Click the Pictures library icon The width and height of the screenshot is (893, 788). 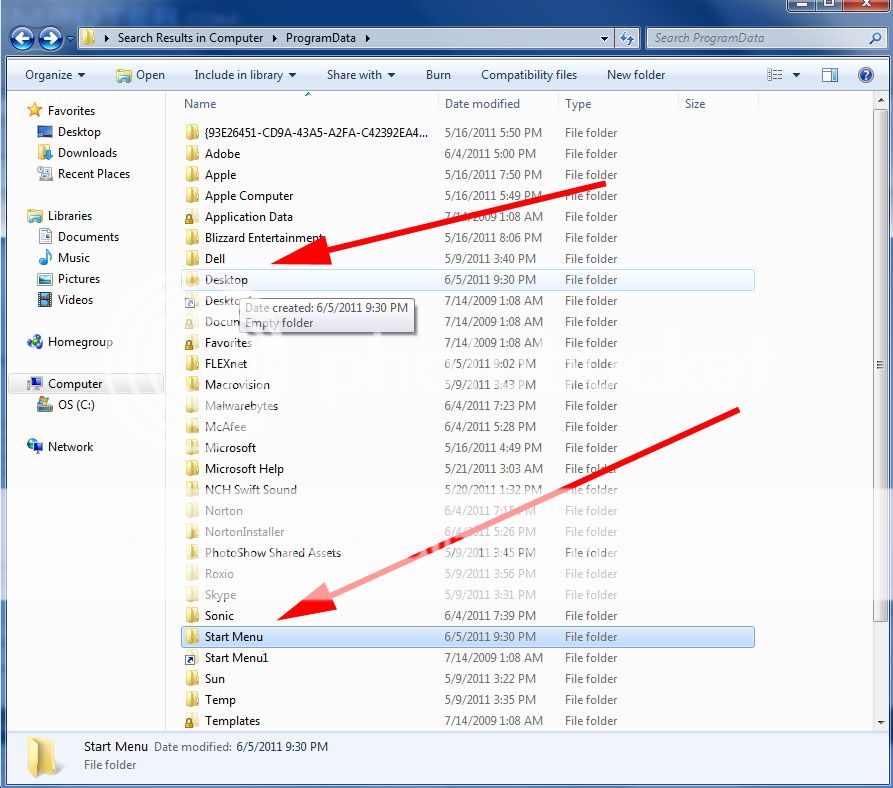point(45,279)
